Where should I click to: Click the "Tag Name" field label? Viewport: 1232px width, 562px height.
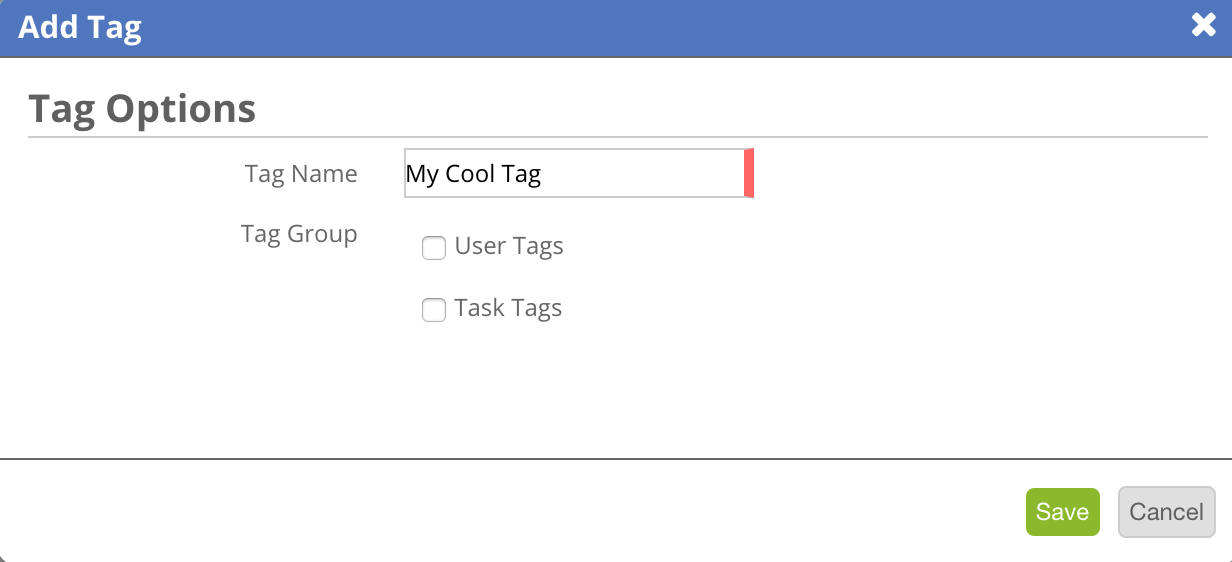pyautogui.click(x=301, y=174)
